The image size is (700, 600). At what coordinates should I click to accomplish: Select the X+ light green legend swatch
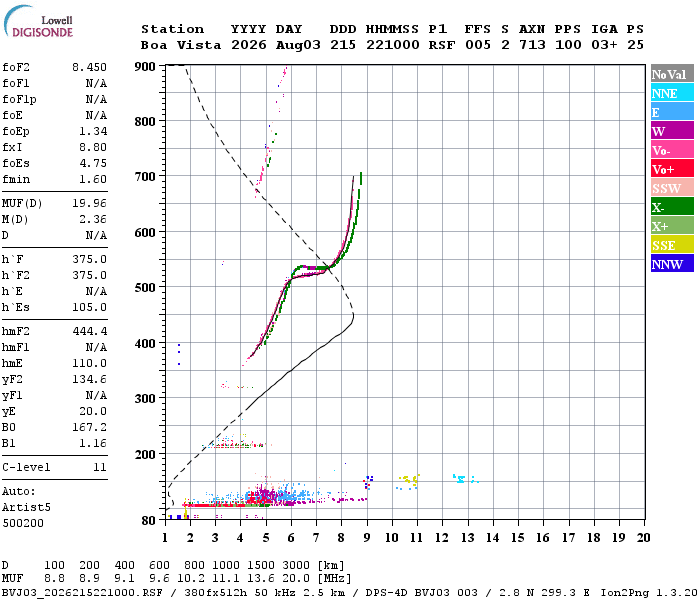point(672,225)
